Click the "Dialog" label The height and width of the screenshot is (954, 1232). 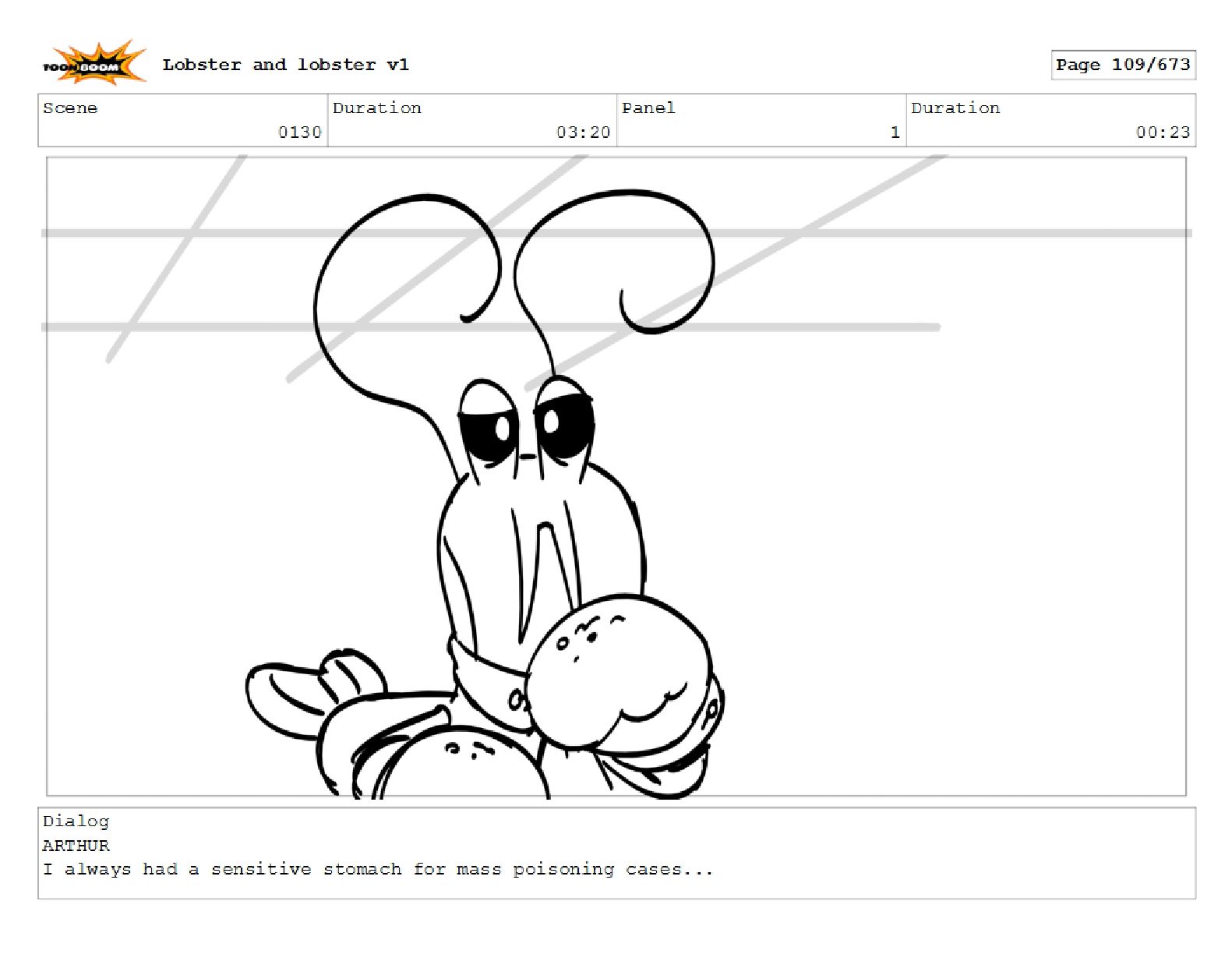pyautogui.click(x=76, y=821)
